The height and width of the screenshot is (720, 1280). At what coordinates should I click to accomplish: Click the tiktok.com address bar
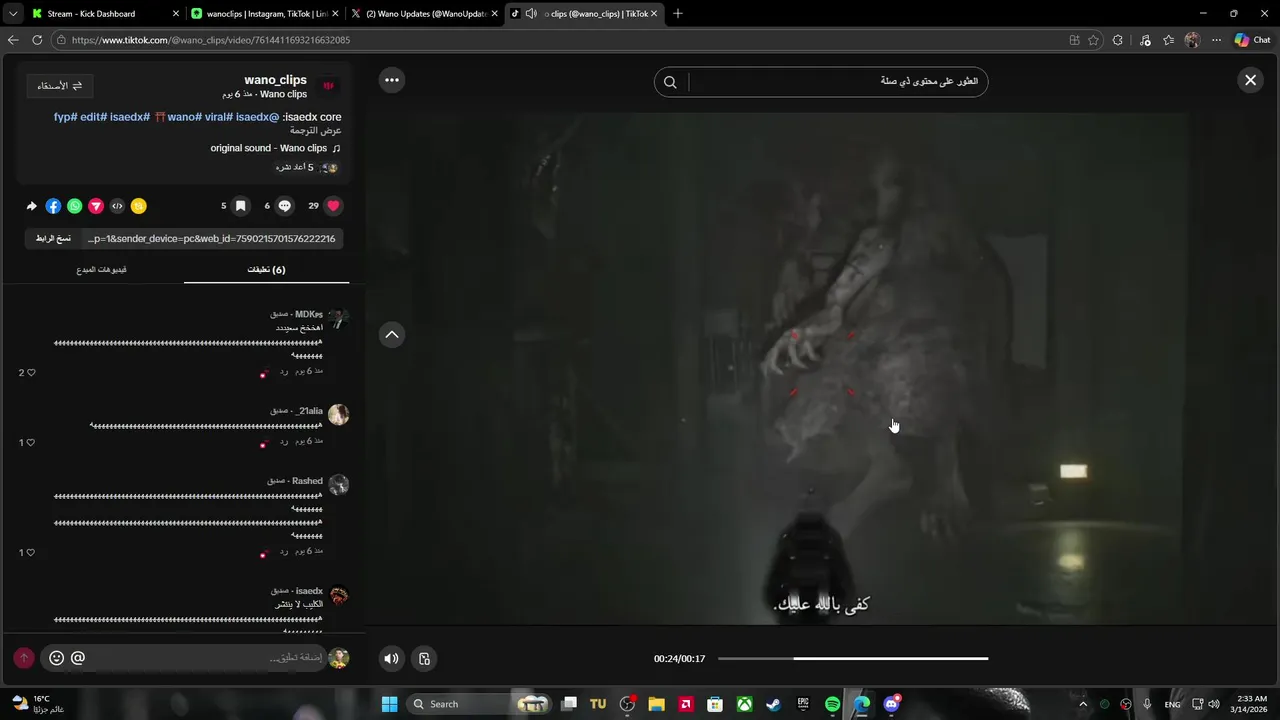(560, 40)
